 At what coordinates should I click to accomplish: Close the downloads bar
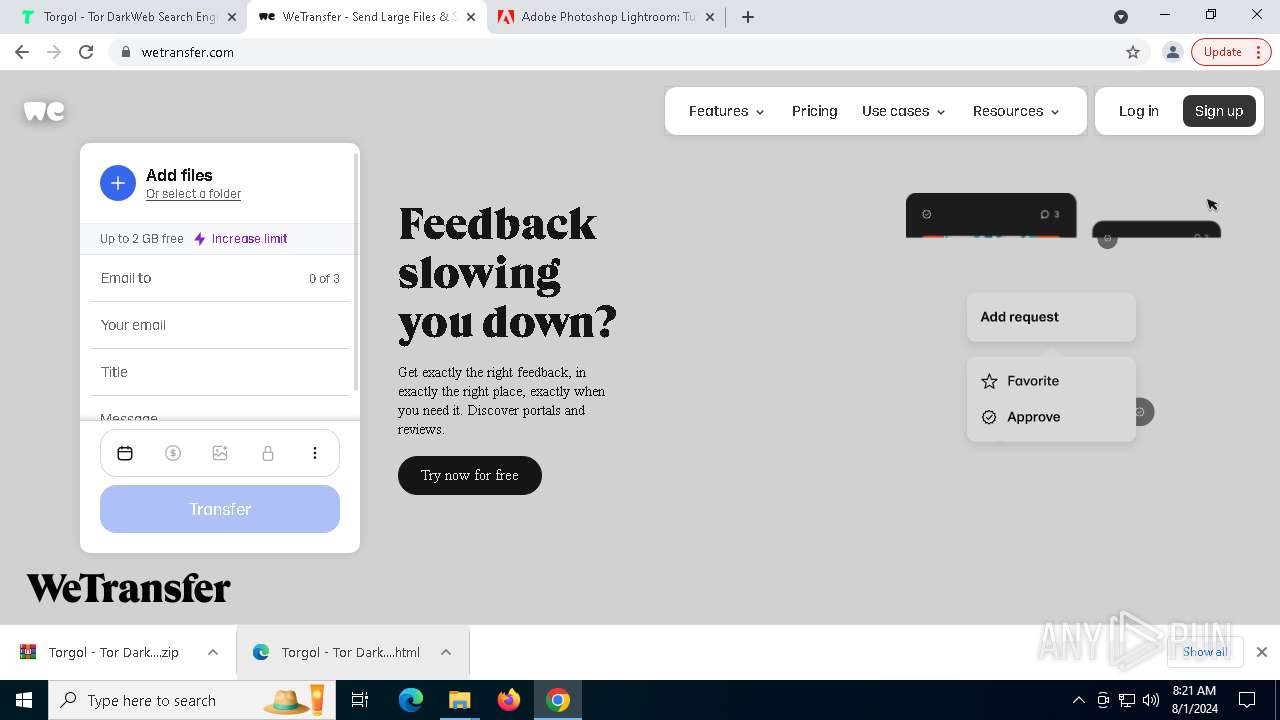1262,652
